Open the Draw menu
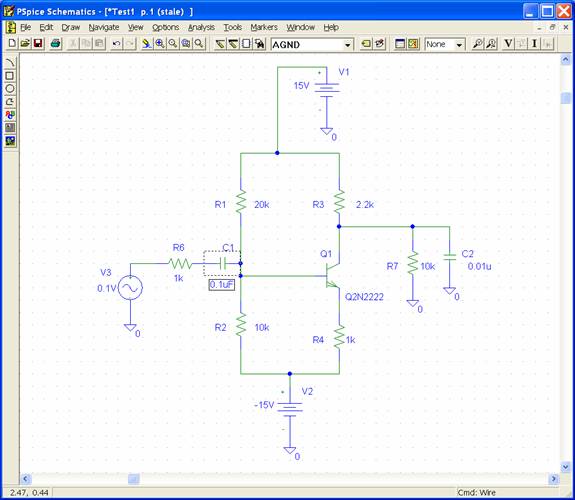Screen dimensions: 575x500 [x=71, y=28]
